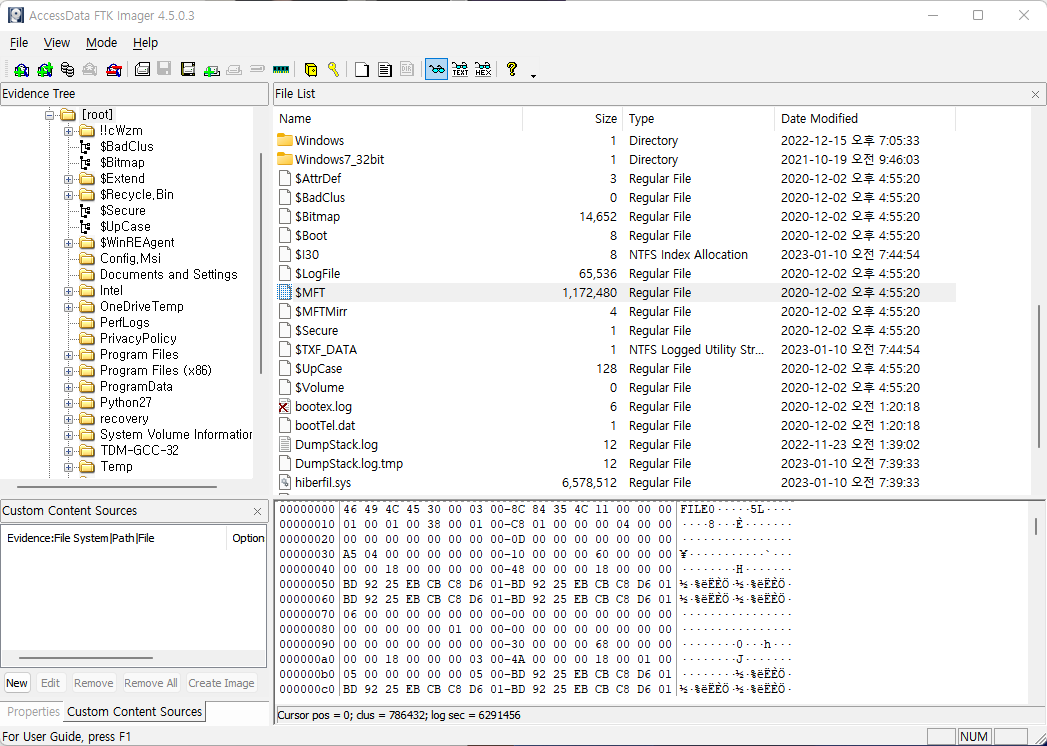The width and height of the screenshot is (1047, 746).
Task: Expand the !!cWzm folder node
Action: coord(68,131)
